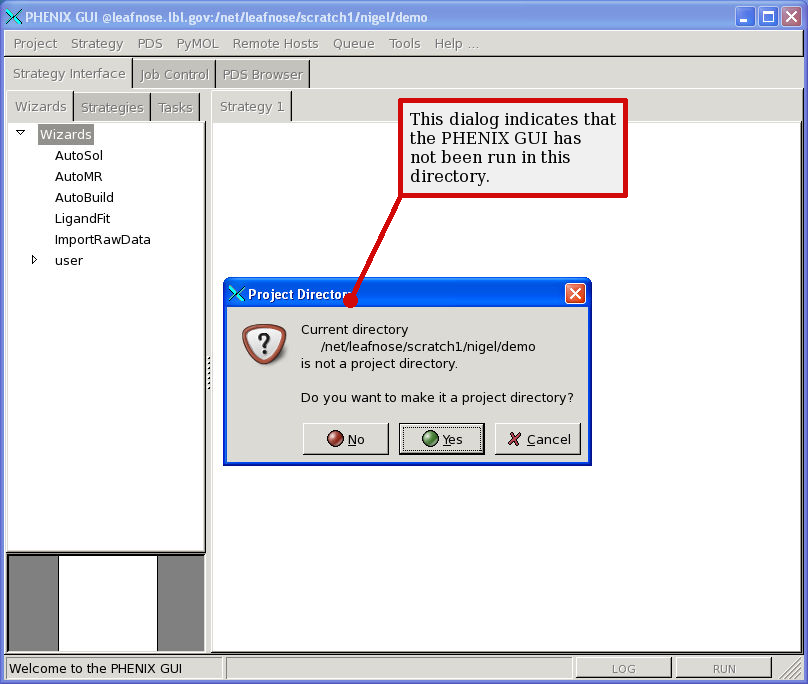Close the Project Directory dialog window
Screen dimensions: 808x684
coord(575,294)
